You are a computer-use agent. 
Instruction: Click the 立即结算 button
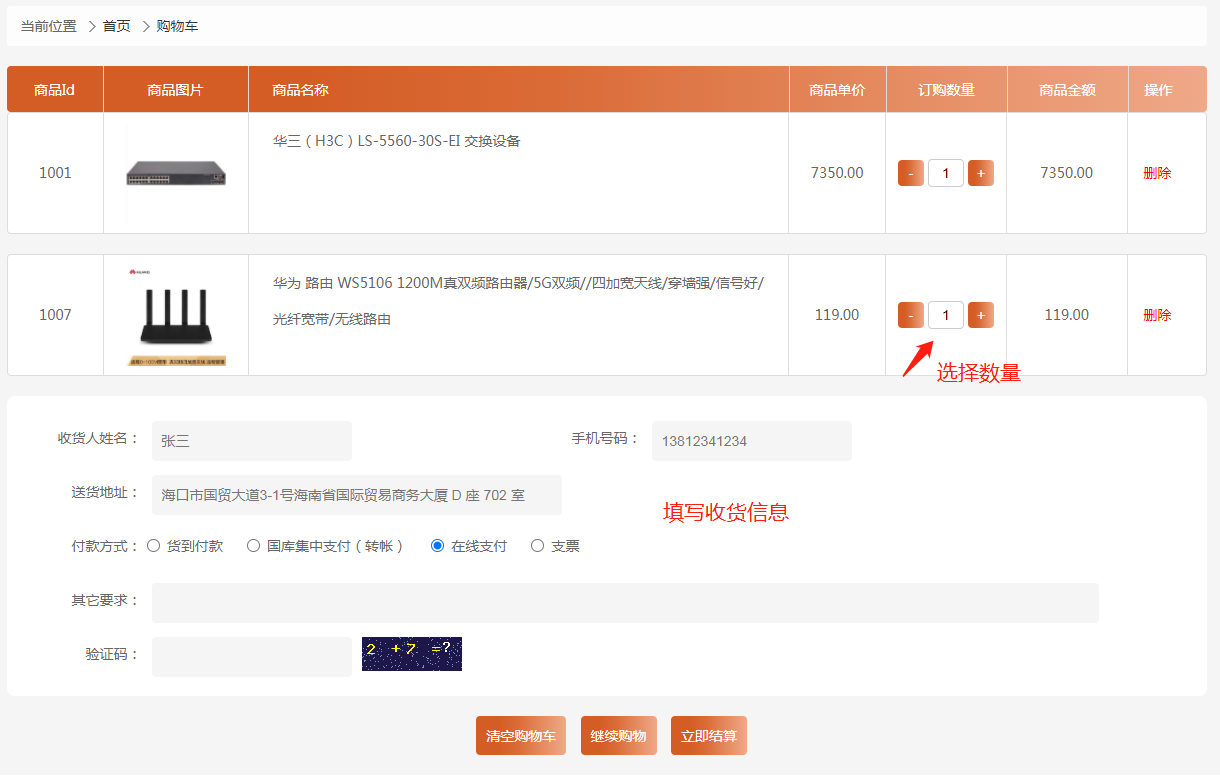tap(709, 736)
